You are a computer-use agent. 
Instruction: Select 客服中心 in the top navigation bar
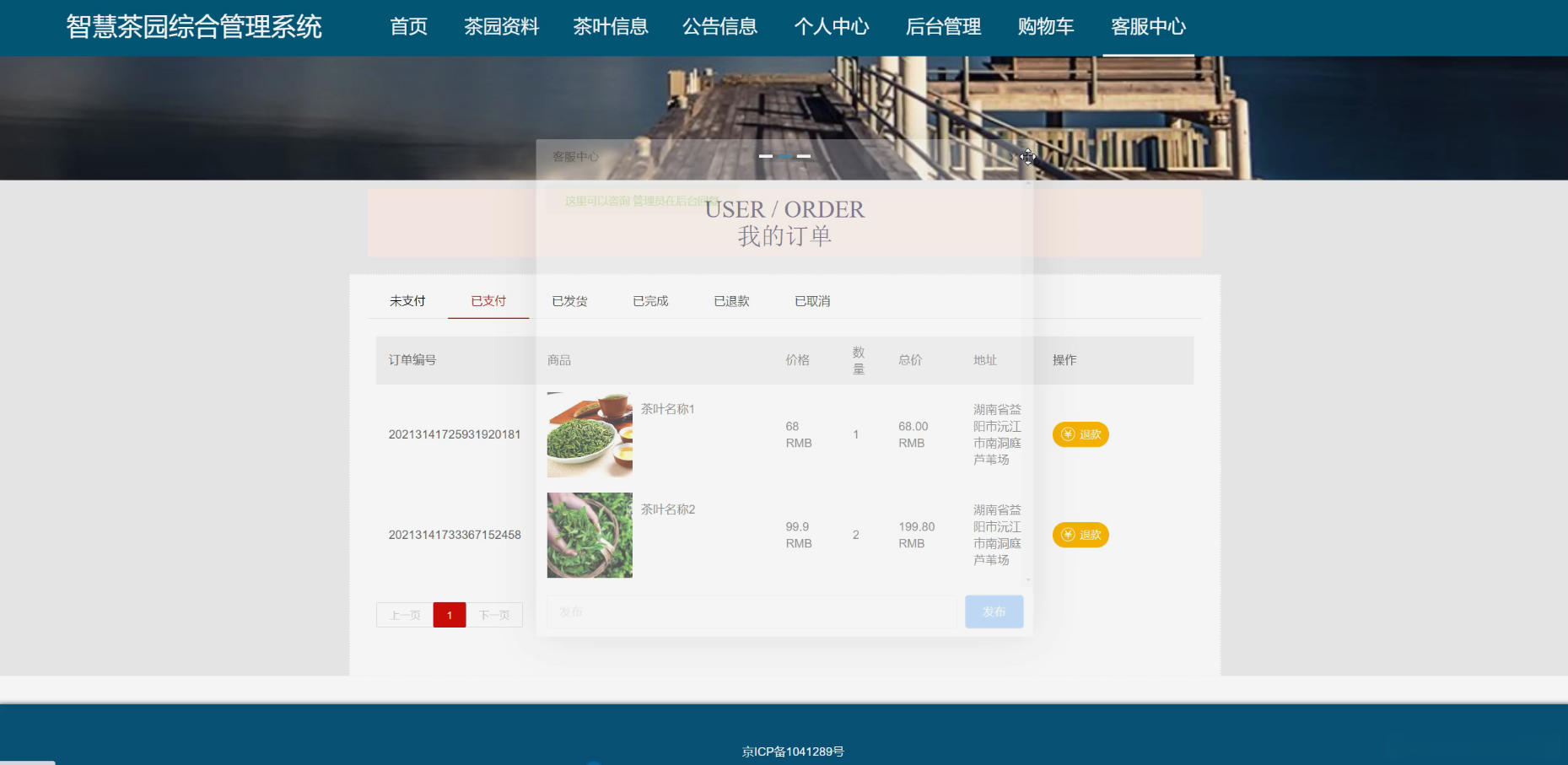[x=1148, y=27]
